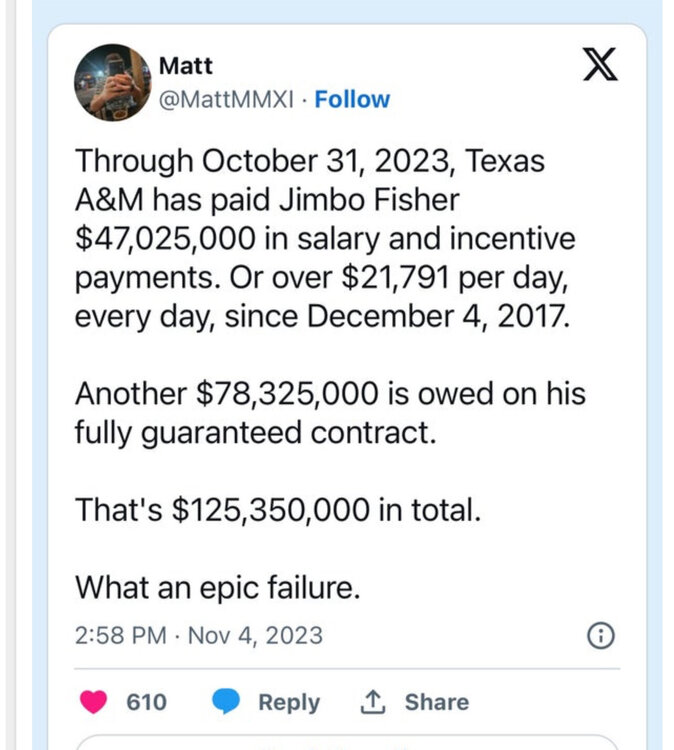This screenshot has width=674, height=750.
Task: Click the share arrow icon
Action: (371, 702)
